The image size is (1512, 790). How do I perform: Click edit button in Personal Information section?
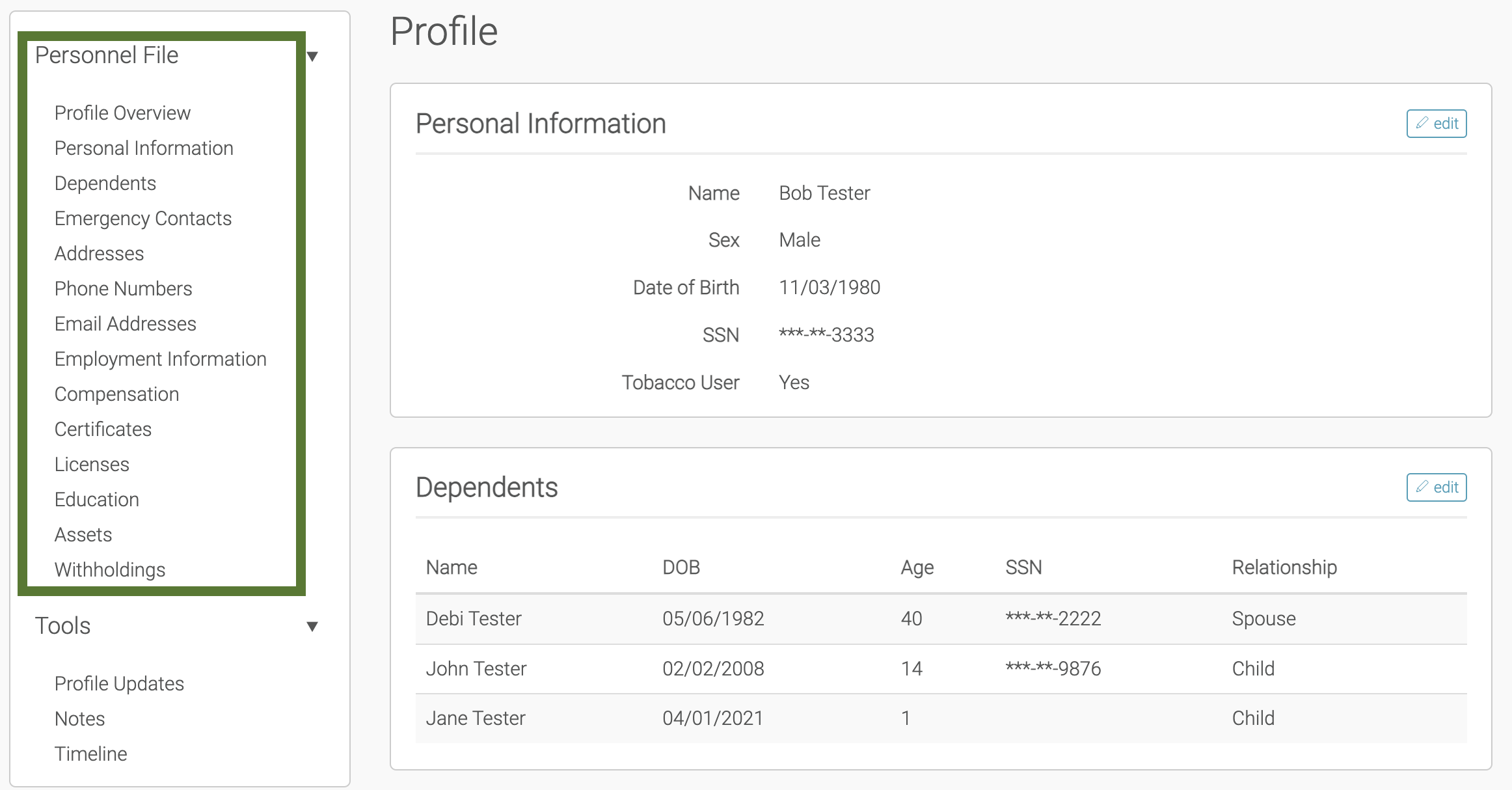(1436, 124)
